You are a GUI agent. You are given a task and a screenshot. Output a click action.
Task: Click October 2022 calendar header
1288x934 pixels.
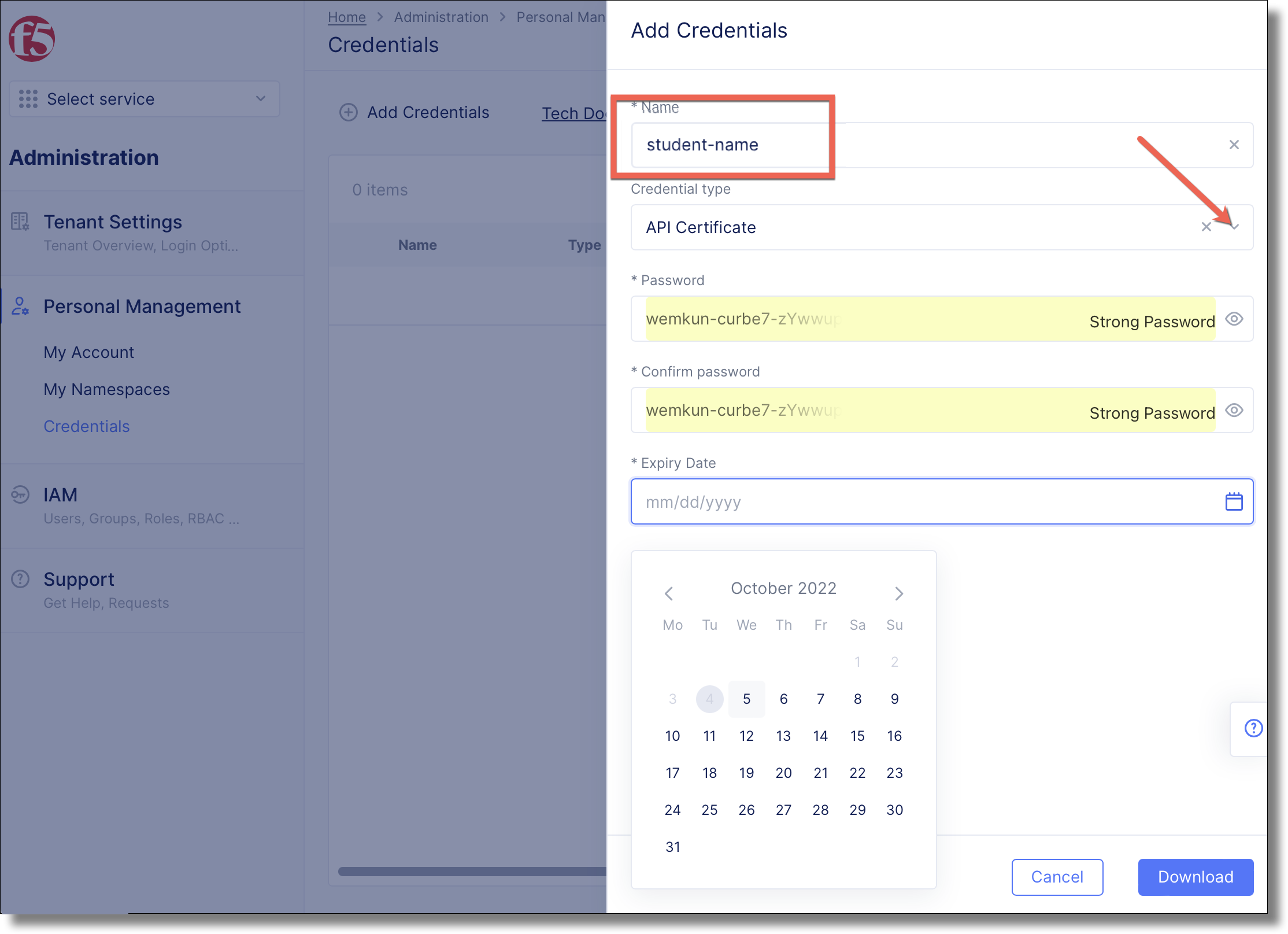click(x=784, y=588)
